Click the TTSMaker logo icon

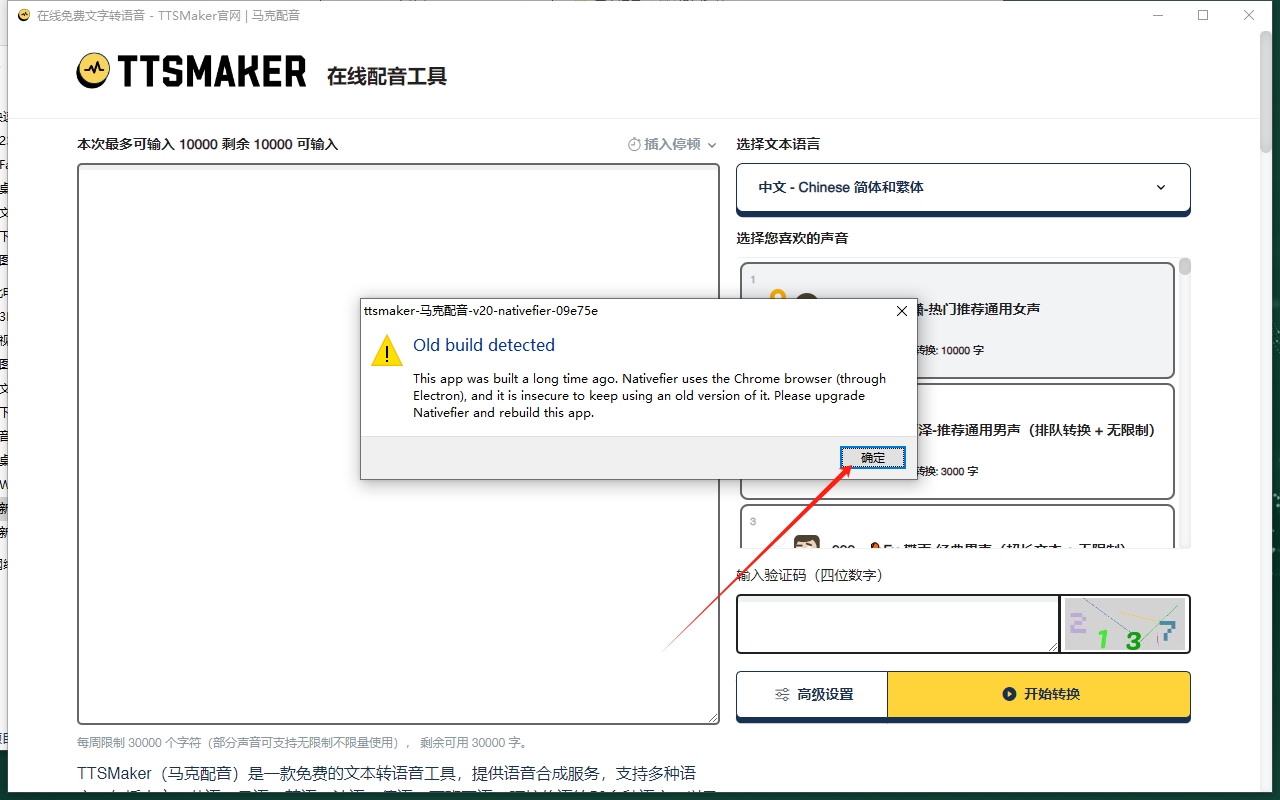click(x=93, y=70)
